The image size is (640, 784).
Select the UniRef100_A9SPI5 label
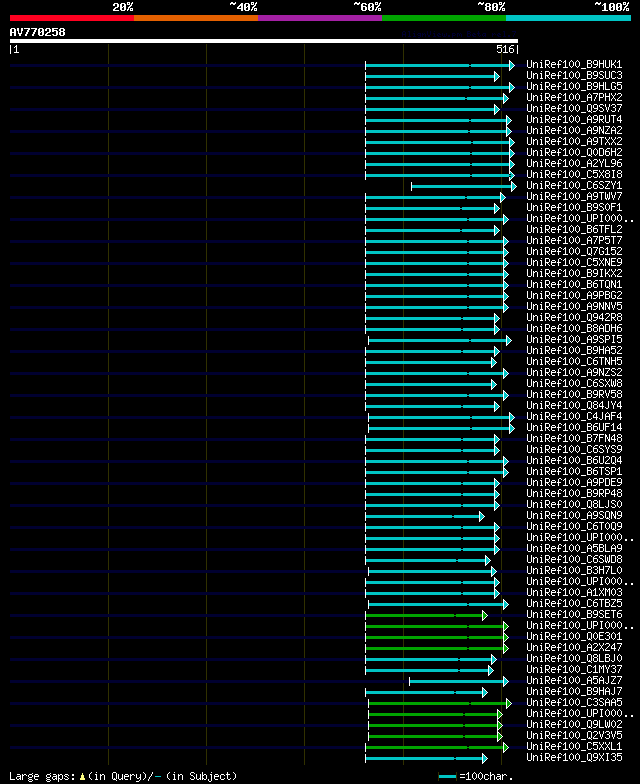[x=574, y=340]
